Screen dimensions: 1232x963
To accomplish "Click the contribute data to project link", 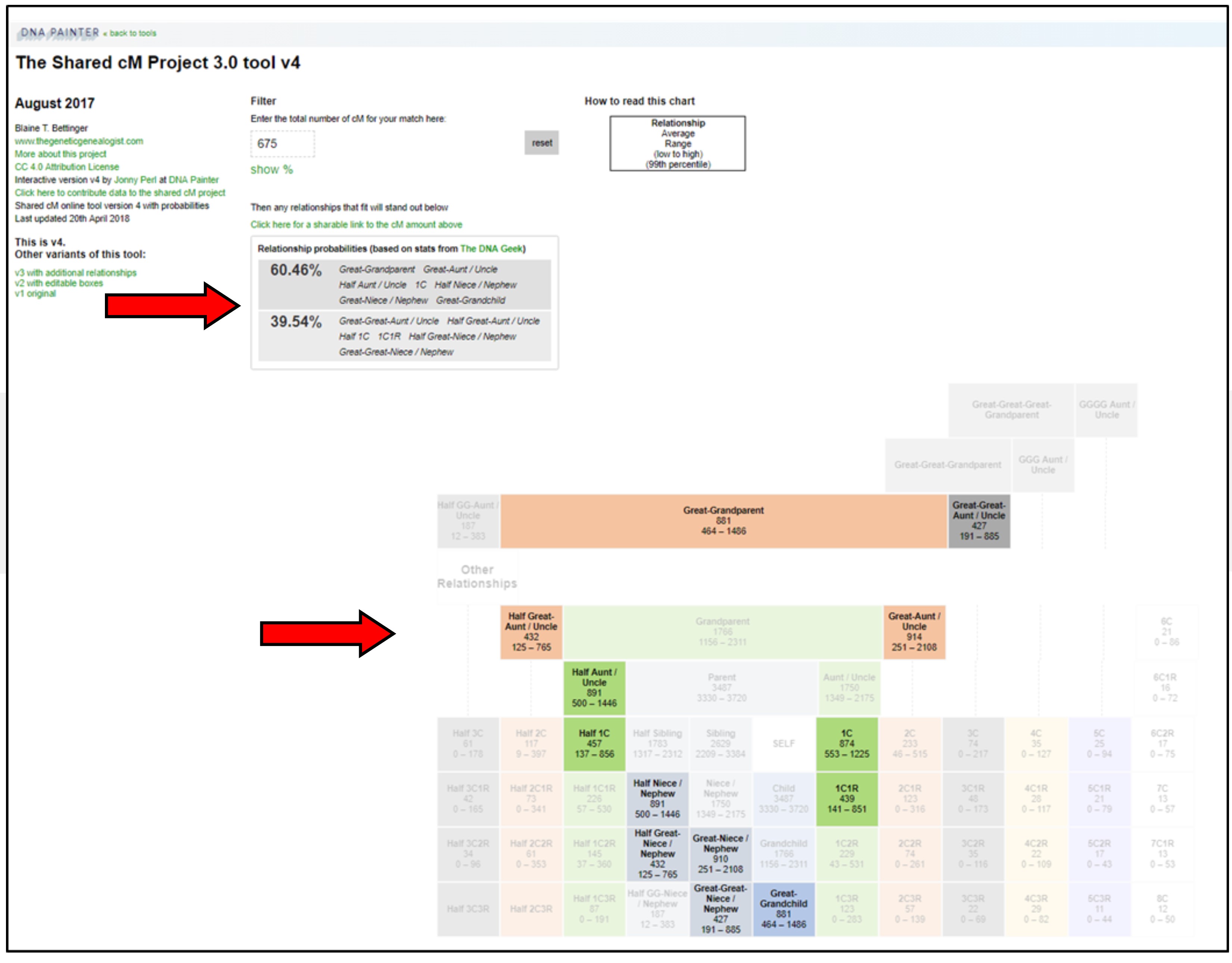I will (x=119, y=193).
